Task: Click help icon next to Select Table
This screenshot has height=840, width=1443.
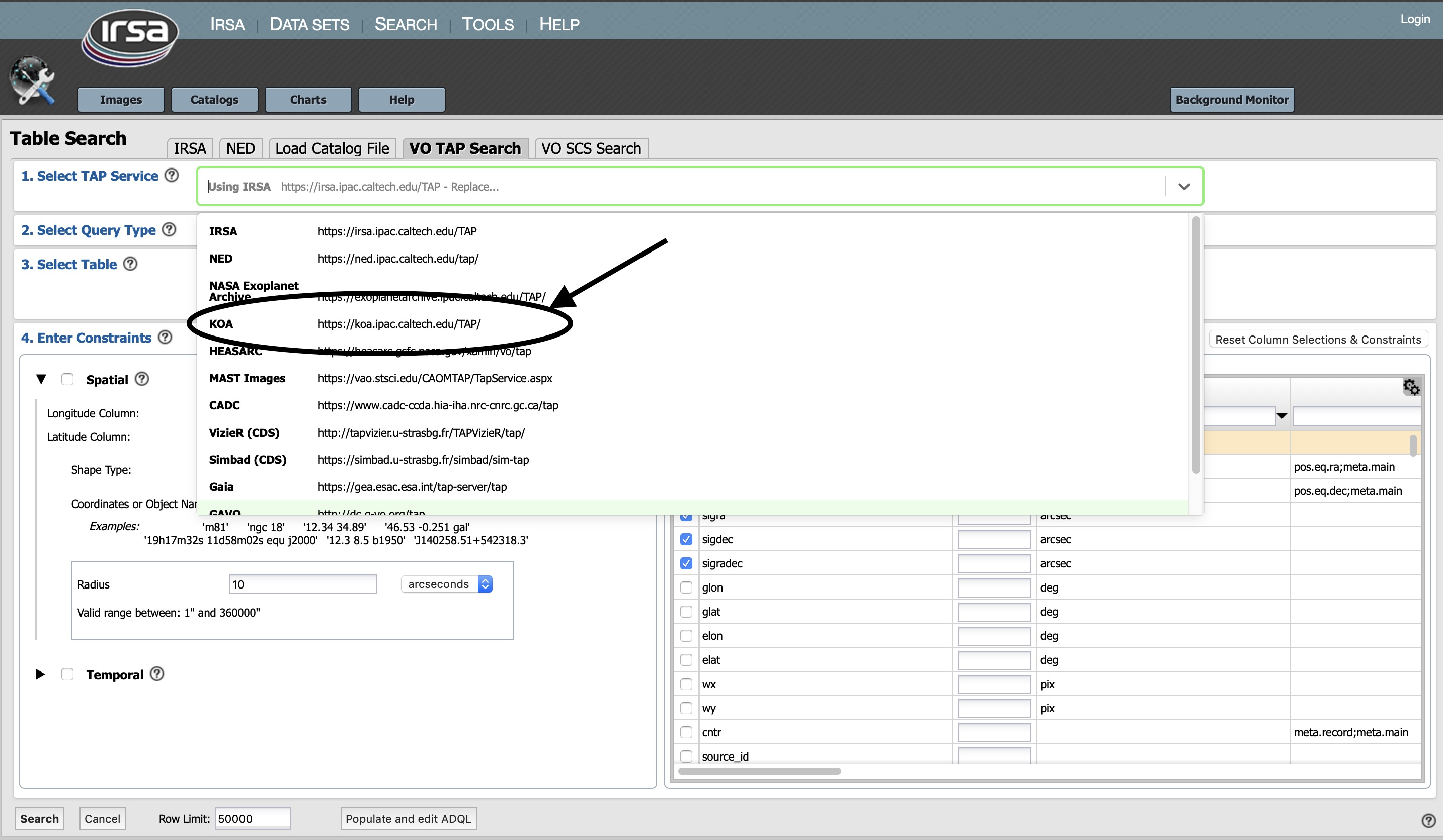Action: click(130, 264)
